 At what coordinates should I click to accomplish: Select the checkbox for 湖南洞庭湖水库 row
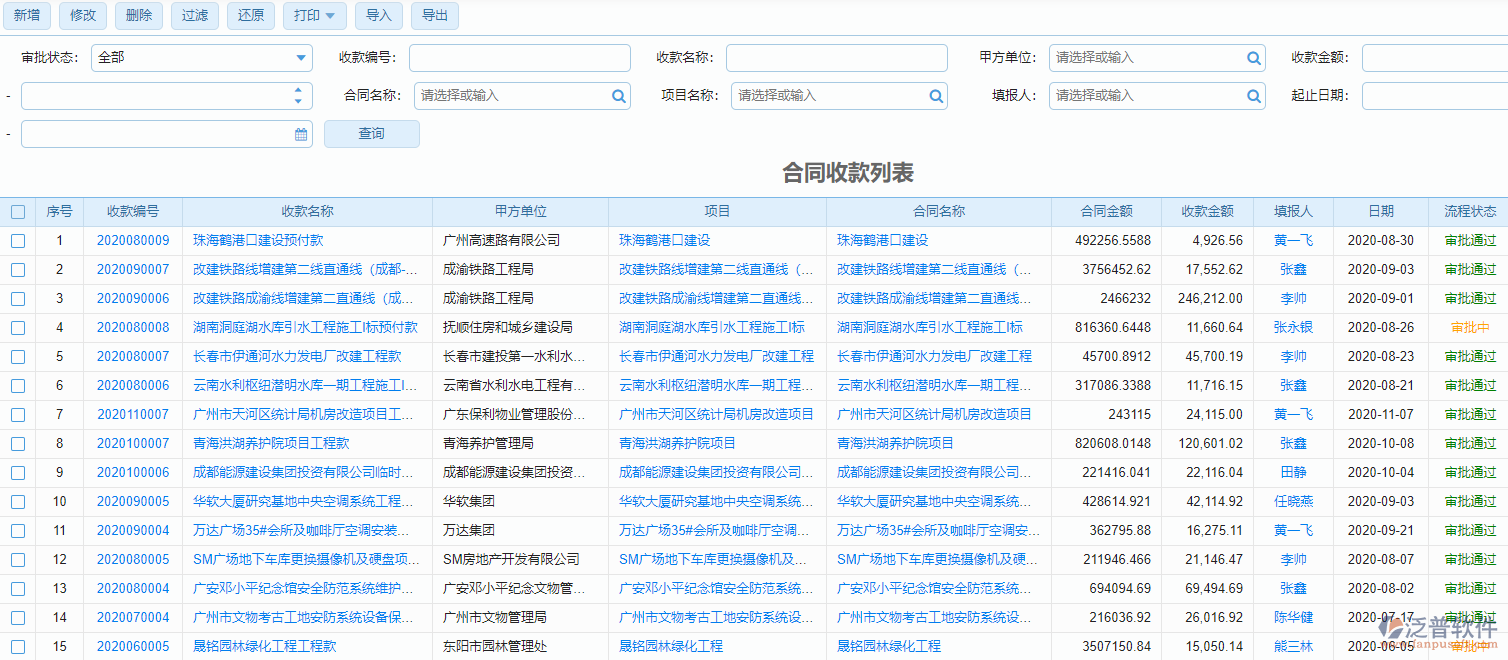[x=17, y=327]
